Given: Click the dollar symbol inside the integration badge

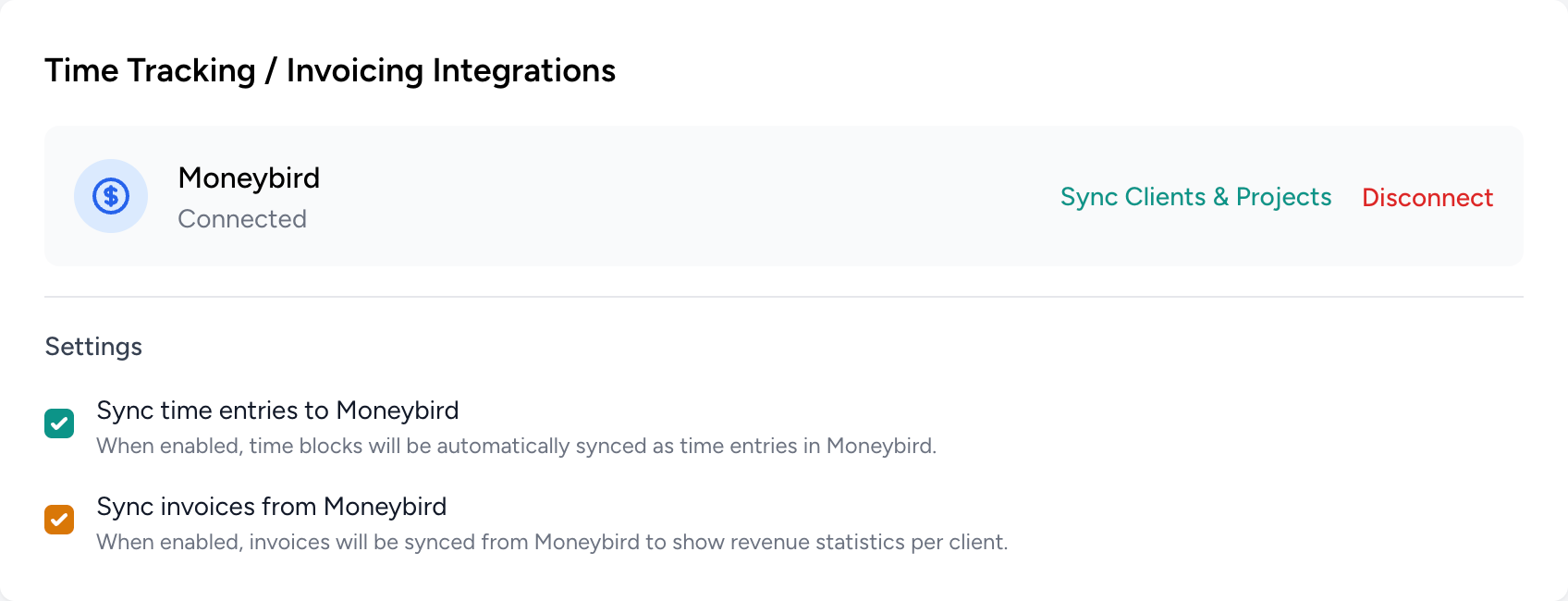Looking at the screenshot, I should [111, 196].
